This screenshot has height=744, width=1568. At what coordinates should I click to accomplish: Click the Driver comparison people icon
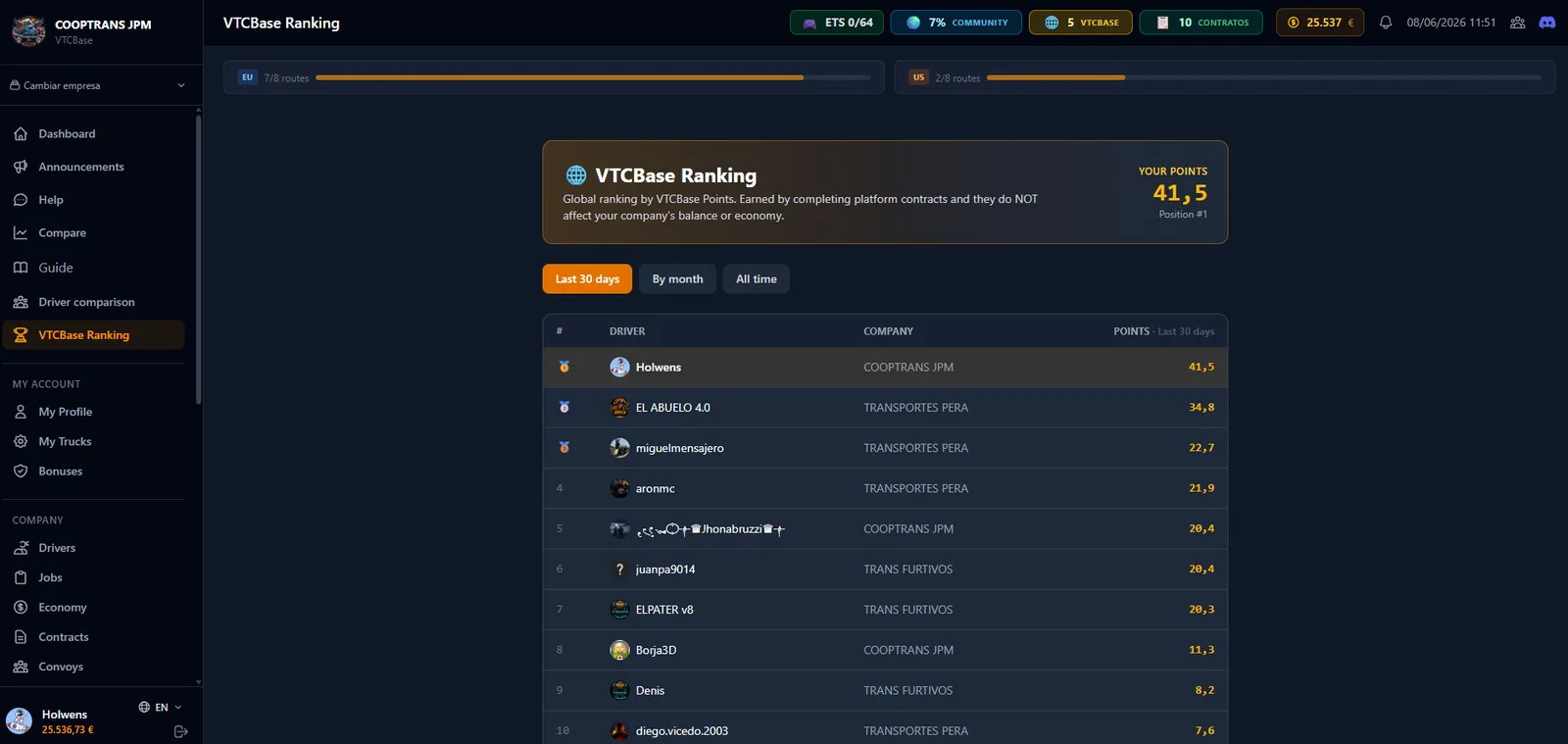tap(21, 302)
